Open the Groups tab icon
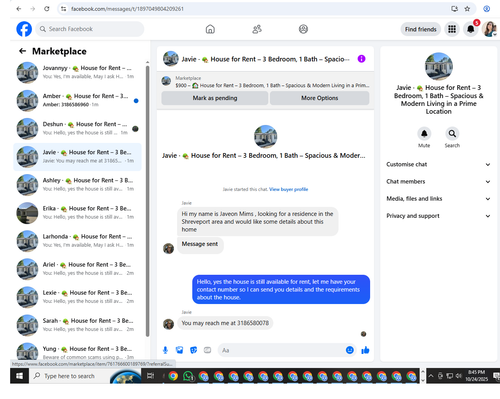The width and height of the screenshot is (500, 399). (303, 29)
